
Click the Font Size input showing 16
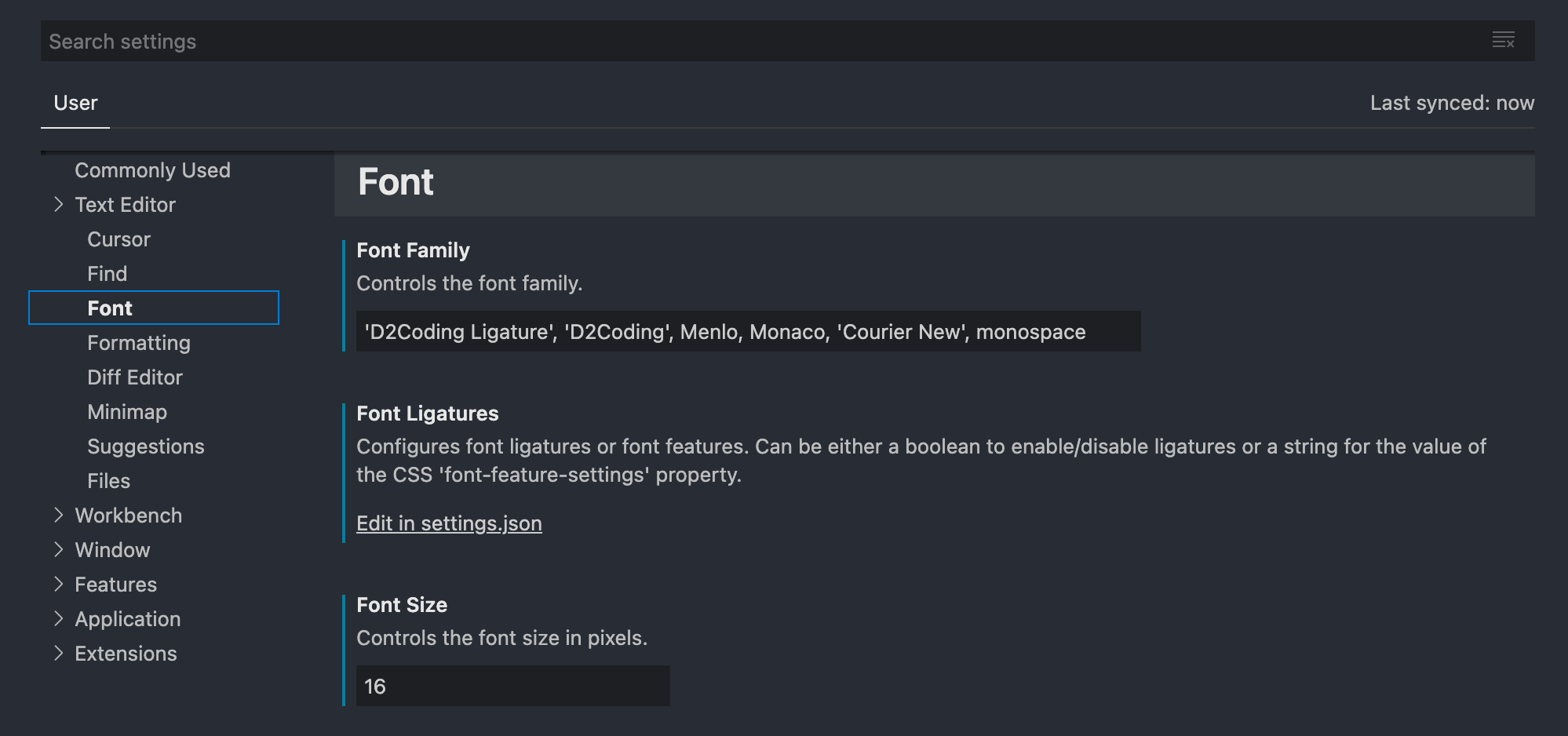point(512,685)
